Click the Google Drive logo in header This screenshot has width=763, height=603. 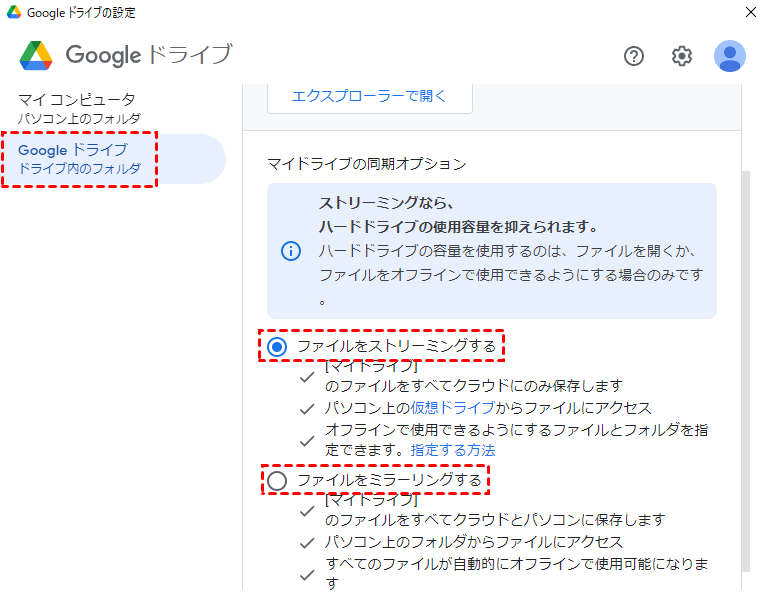[x=36, y=55]
